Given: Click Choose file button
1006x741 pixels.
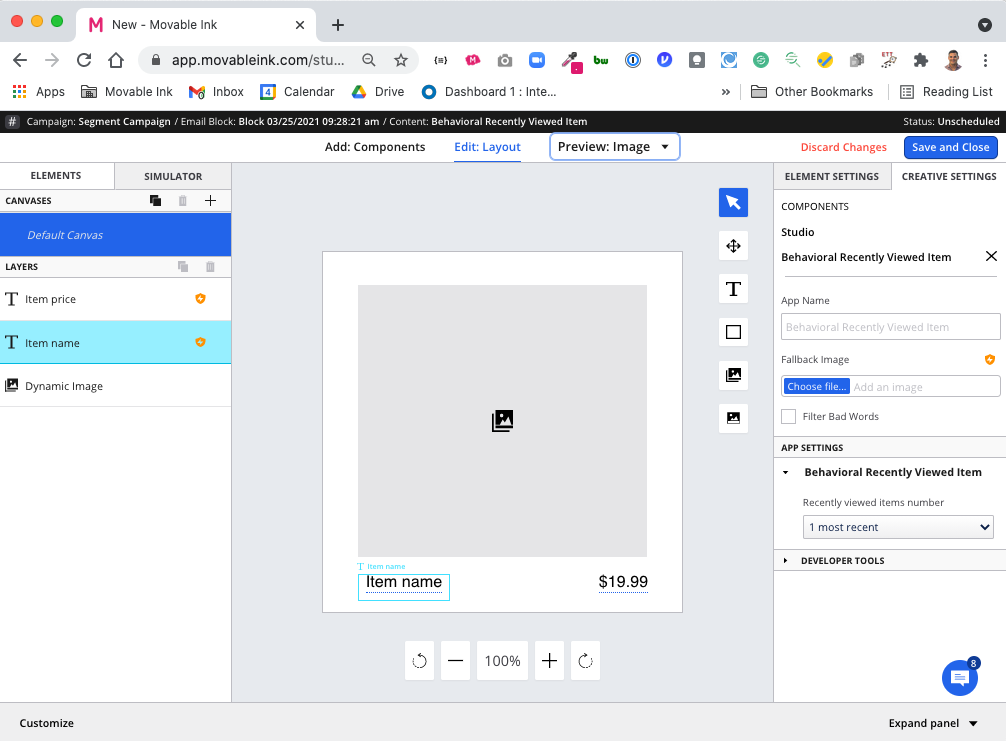Looking at the screenshot, I should pyautogui.click(x=817, y=386).
